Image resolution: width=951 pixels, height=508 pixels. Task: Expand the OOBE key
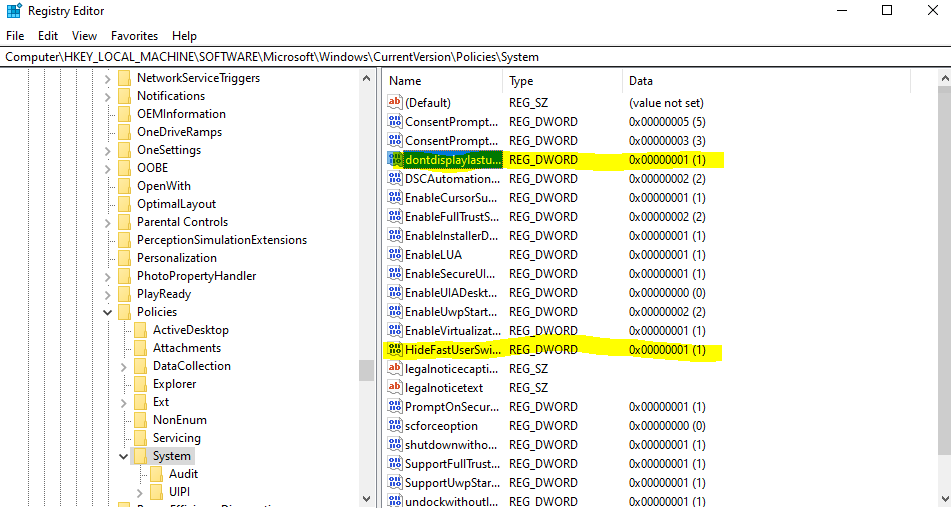pyautogui.click(x=108, y=169)
